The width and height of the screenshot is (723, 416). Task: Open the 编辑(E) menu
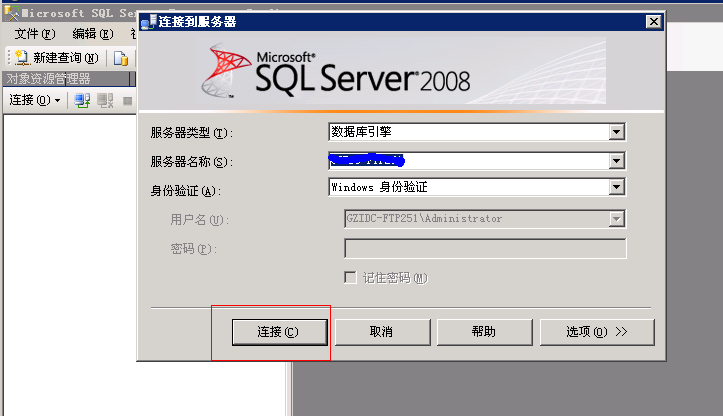coord(93,34)
